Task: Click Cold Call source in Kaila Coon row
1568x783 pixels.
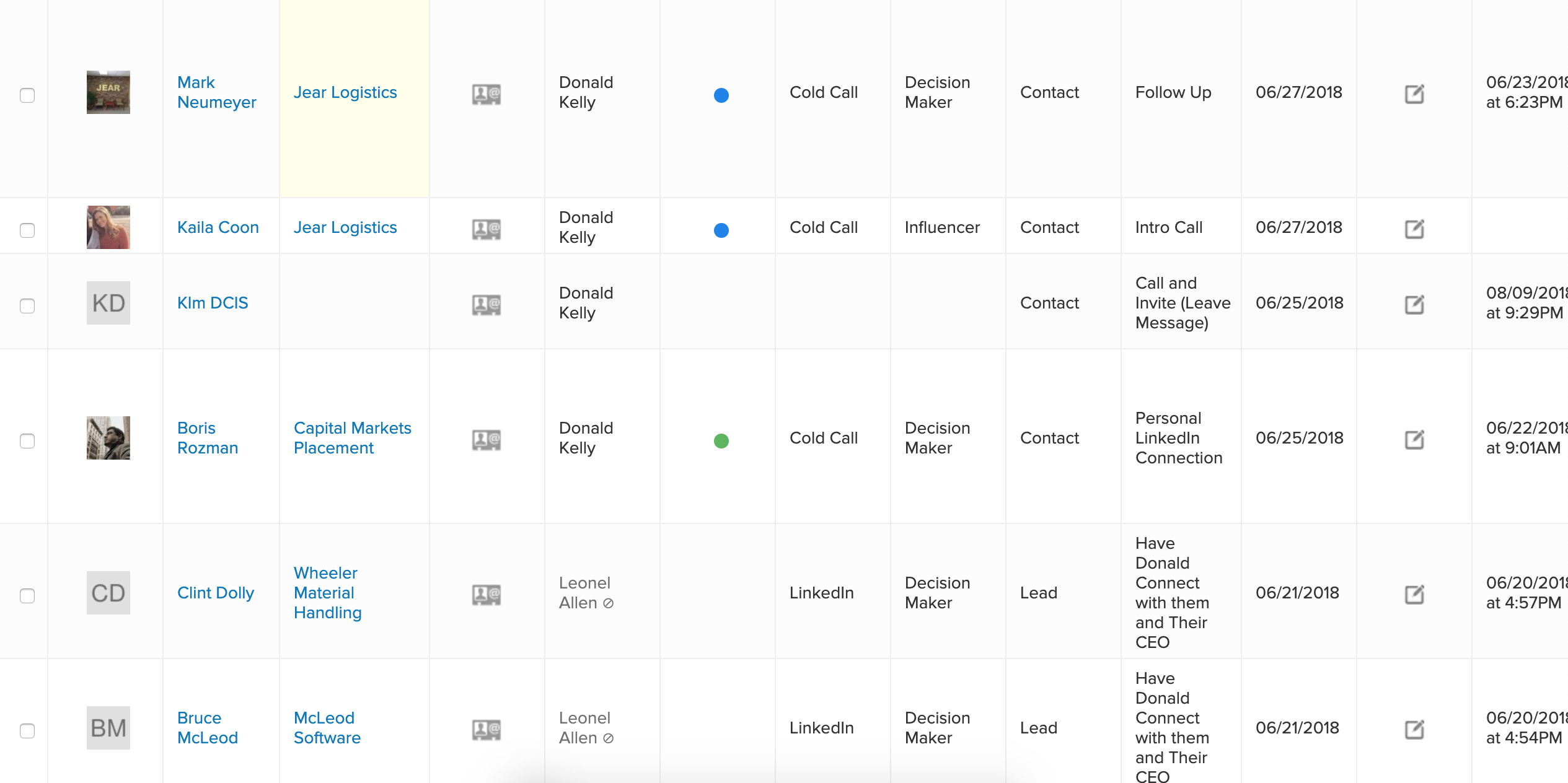Action: tap(824, 227)
